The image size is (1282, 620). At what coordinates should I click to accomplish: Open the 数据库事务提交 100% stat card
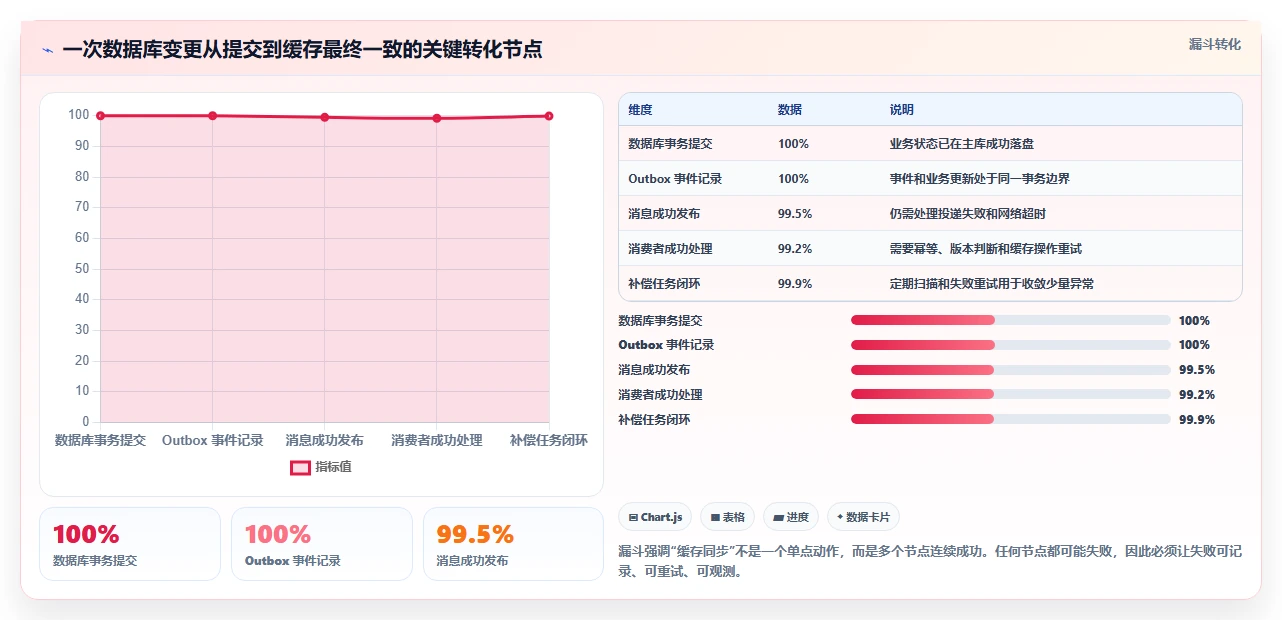[130, 544]
